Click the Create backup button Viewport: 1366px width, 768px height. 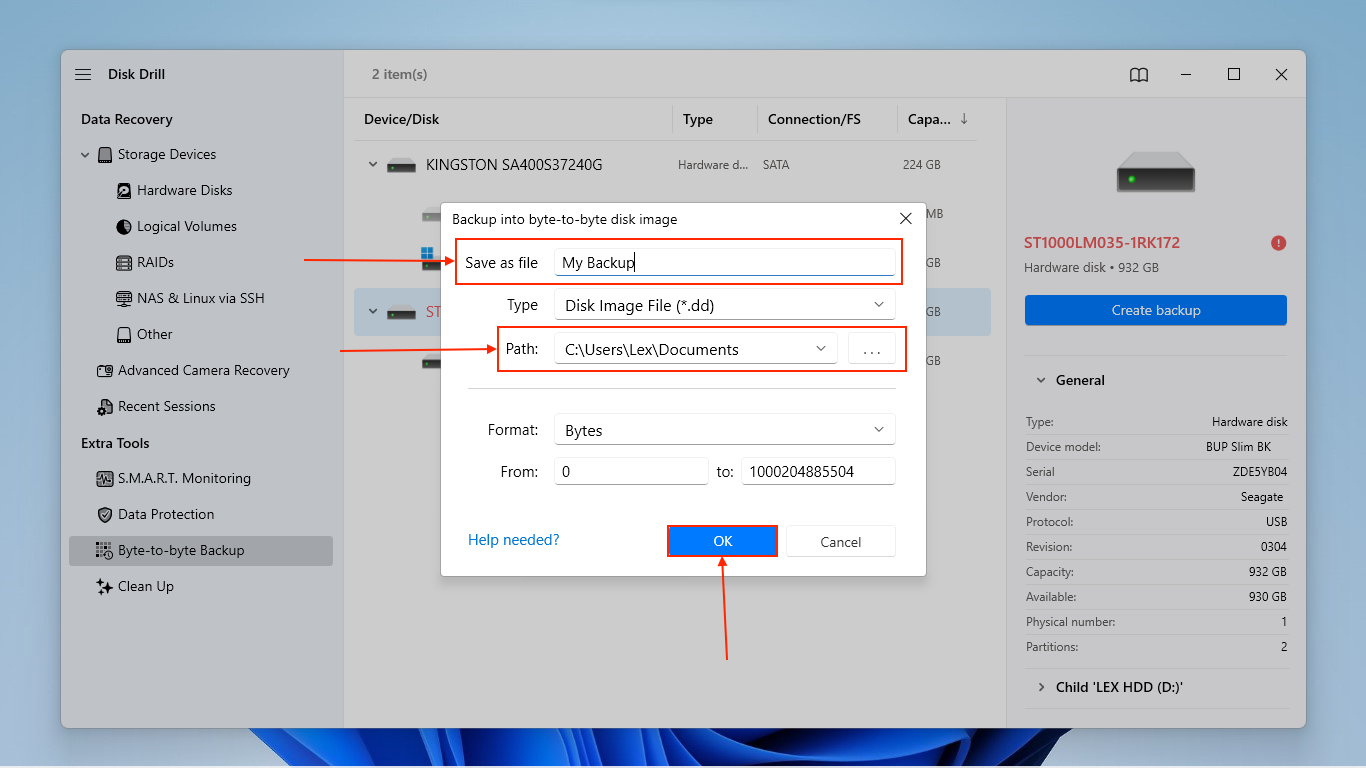point(1155,310)
